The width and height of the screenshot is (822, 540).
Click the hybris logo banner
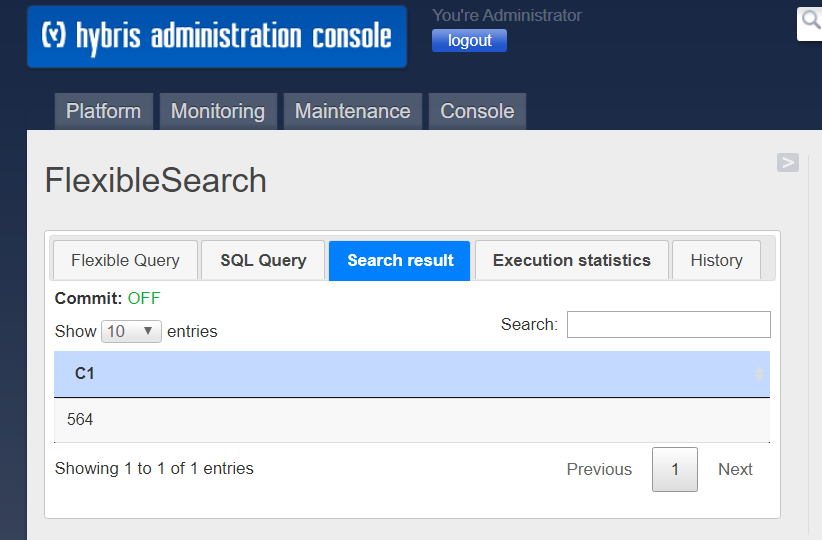[217, 37]
